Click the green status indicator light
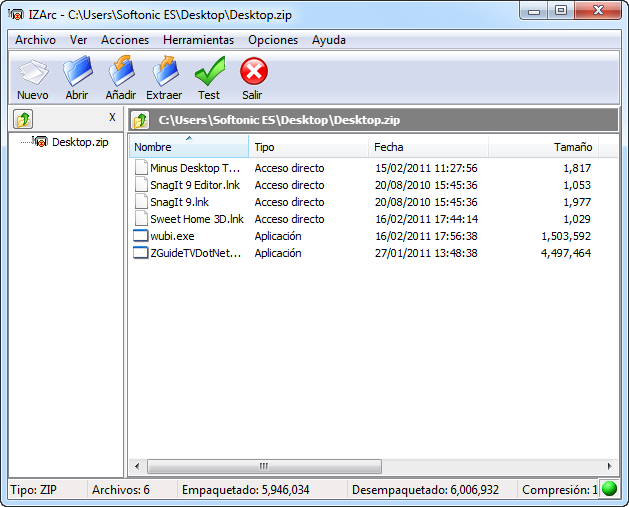629x507 pixels. click(609, 489)
